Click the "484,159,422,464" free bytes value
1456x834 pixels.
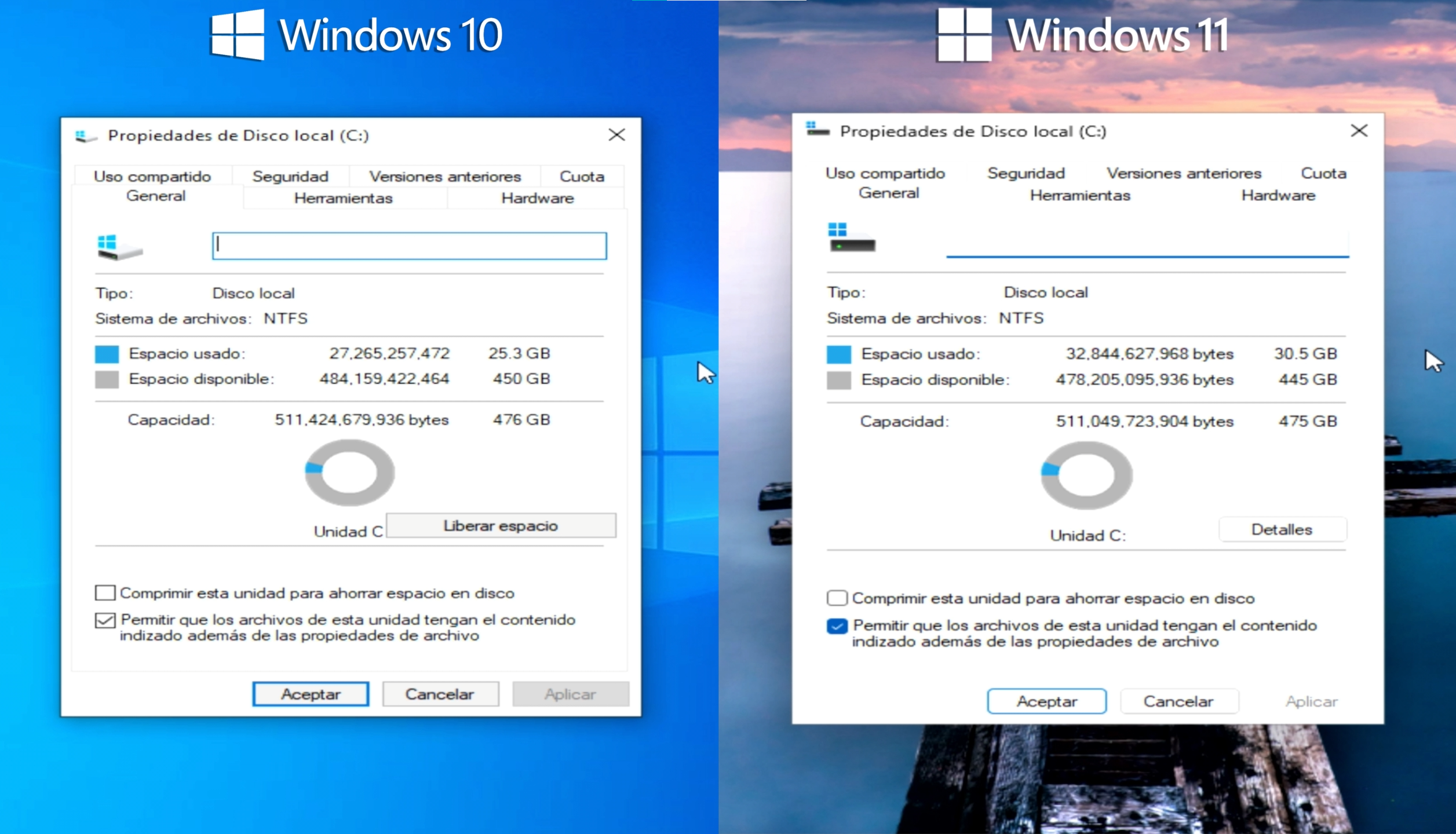384,379
